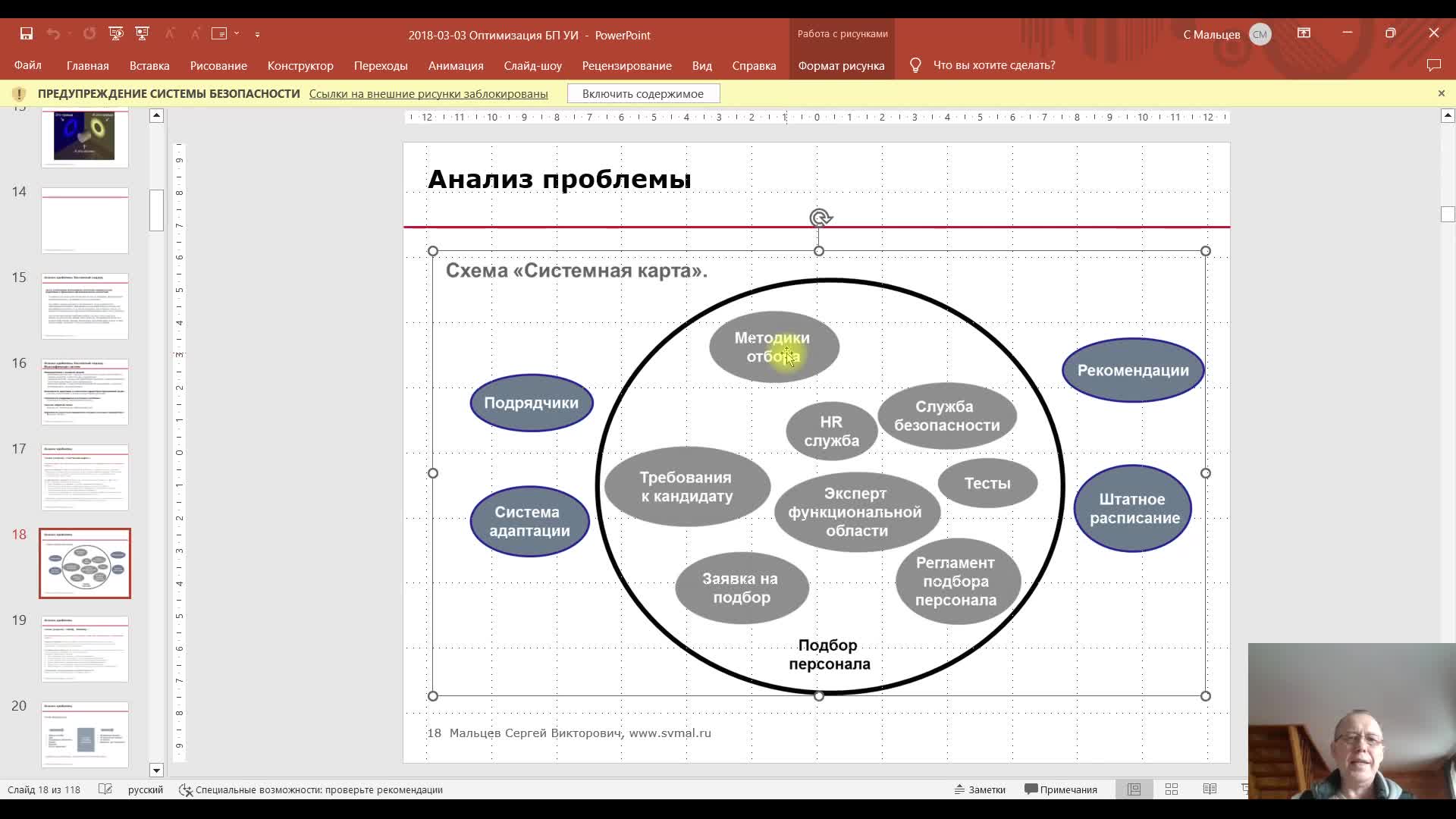1456x819 pixels.
Task: Open the comments panel via Примечания
Action: 1061,789
